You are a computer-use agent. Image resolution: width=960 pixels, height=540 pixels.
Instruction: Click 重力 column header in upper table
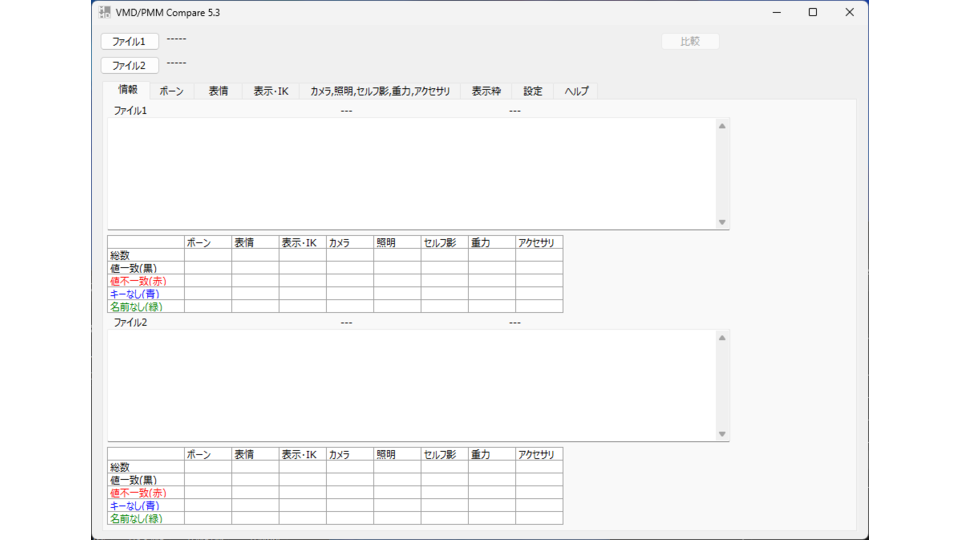pyautogui.click(x=492, y=242)
